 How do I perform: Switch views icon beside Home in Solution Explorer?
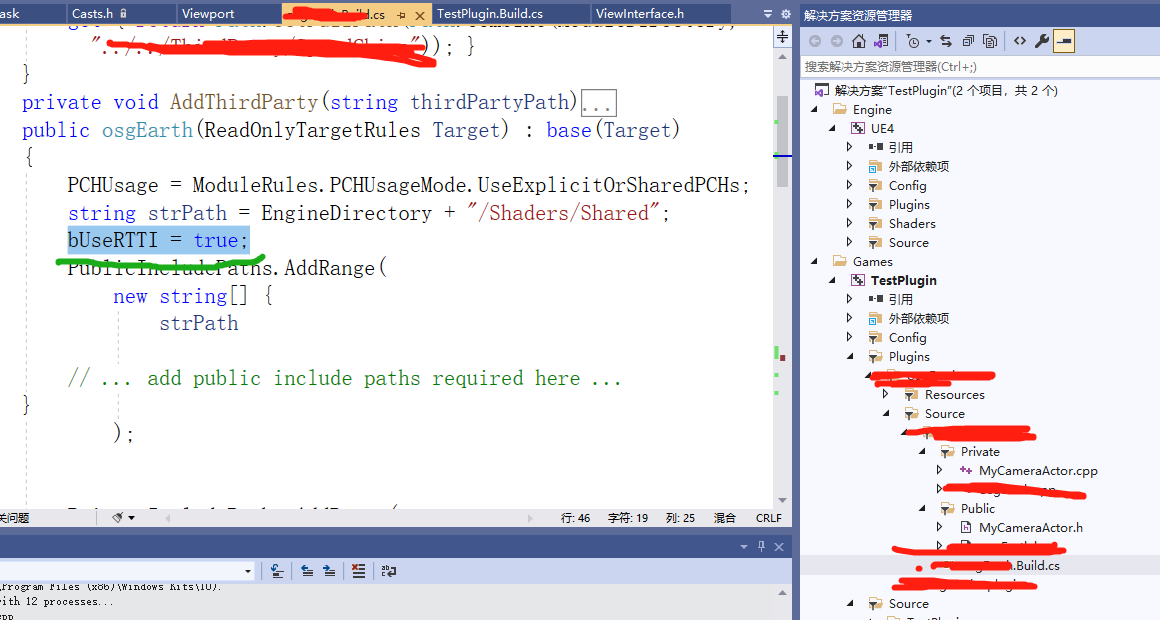[880, 41]
